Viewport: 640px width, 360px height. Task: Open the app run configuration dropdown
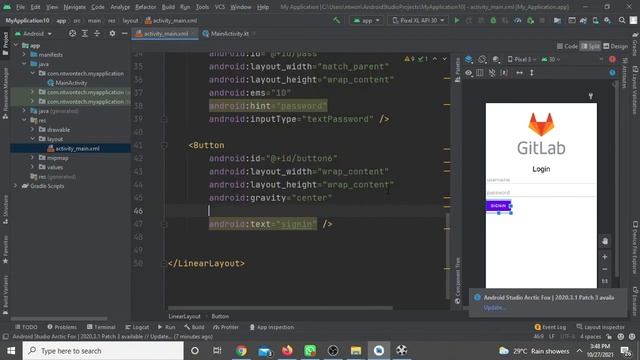pos(367,20)
